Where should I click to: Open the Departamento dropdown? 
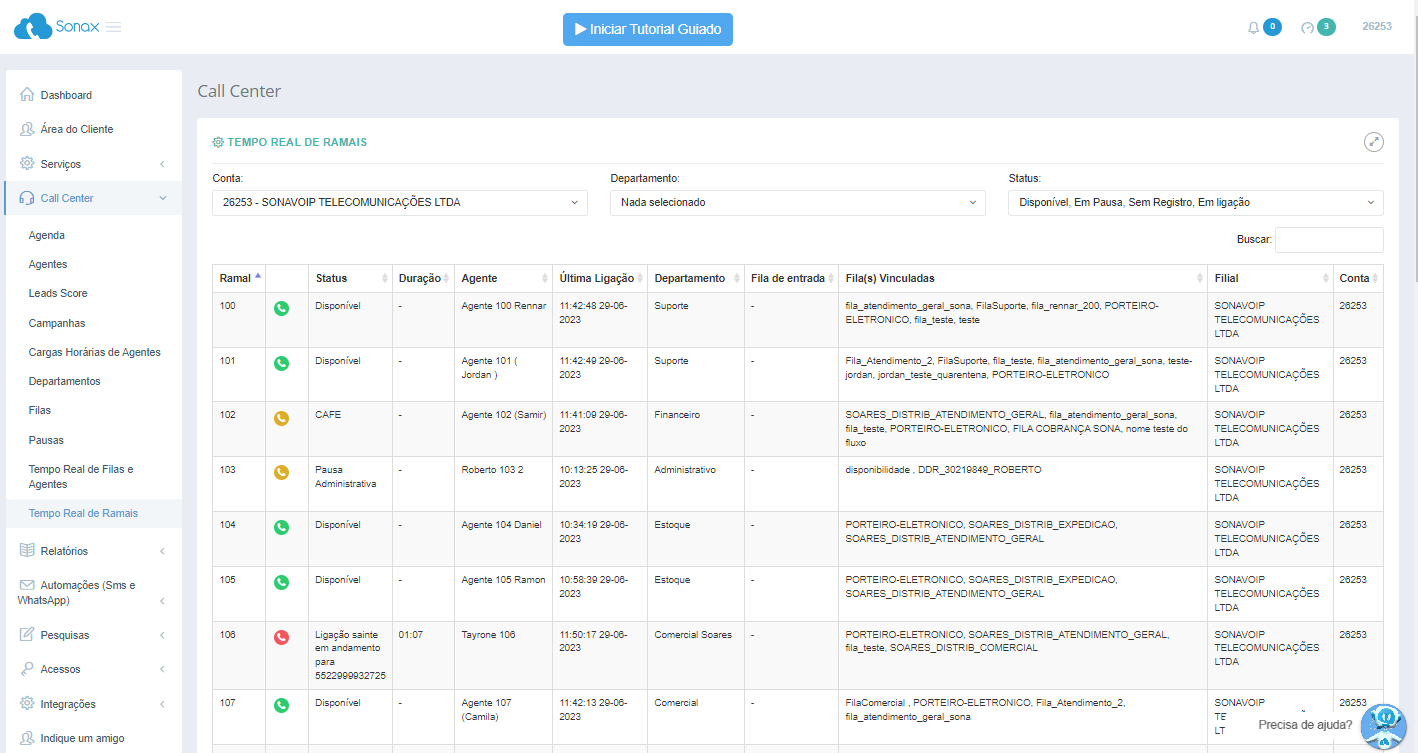tap(797, 202)
